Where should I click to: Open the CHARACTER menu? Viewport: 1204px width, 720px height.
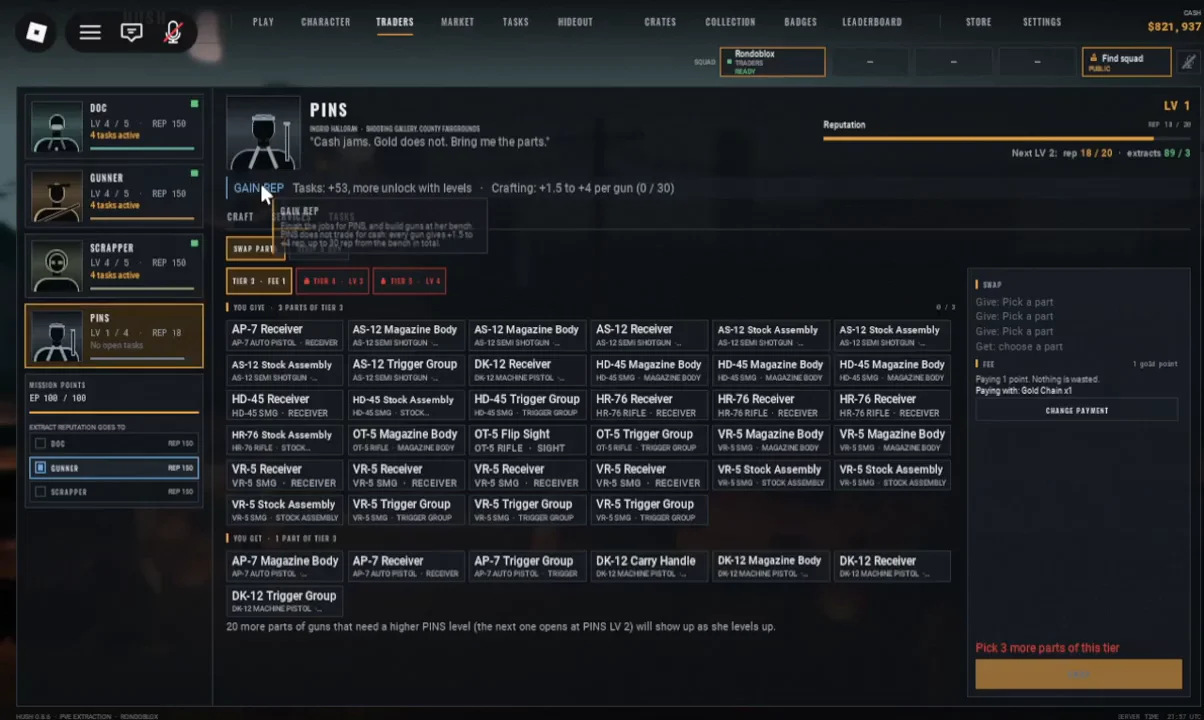click(x=326, y=22)
